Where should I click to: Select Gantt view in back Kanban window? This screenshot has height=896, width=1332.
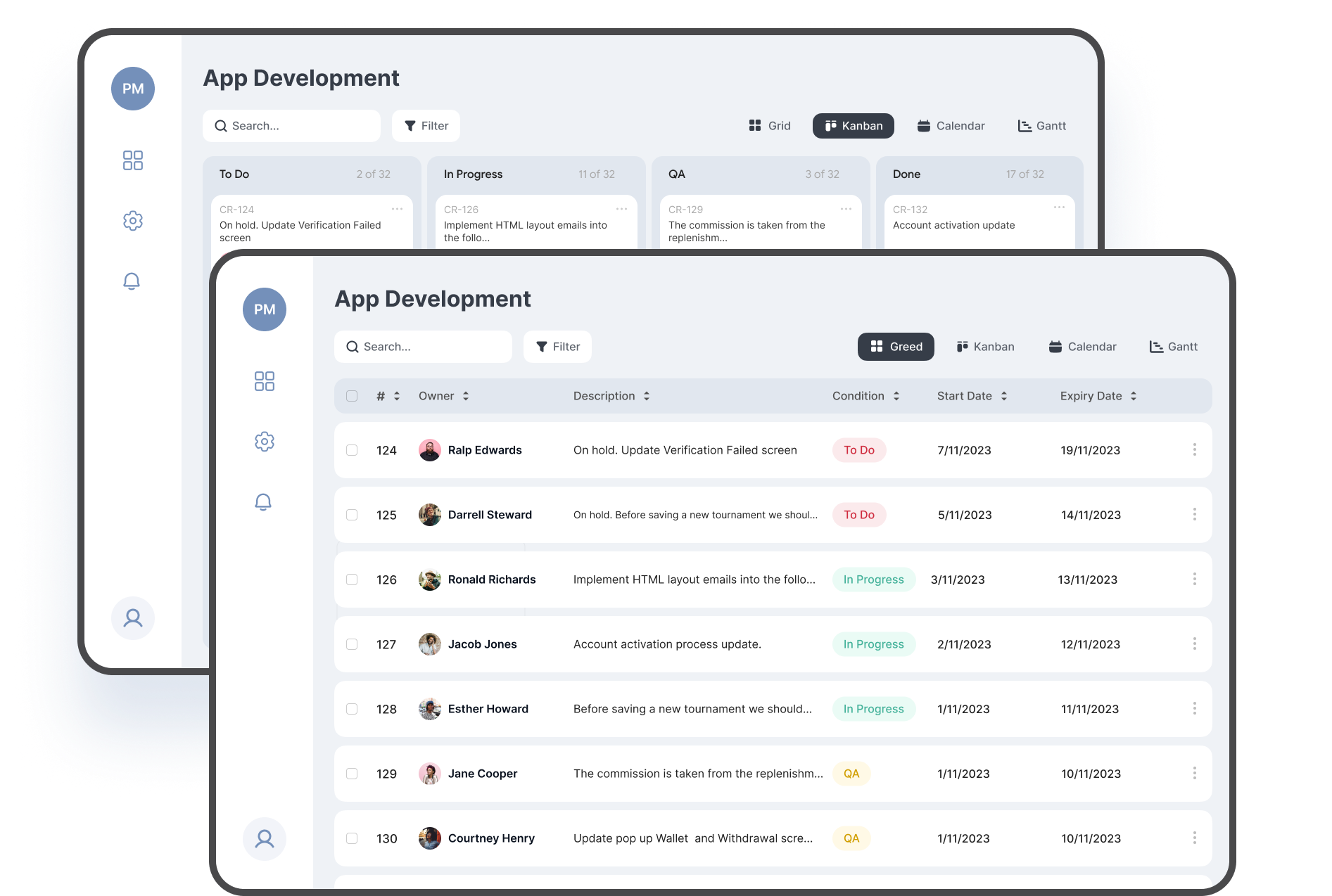click(1042, 126)
